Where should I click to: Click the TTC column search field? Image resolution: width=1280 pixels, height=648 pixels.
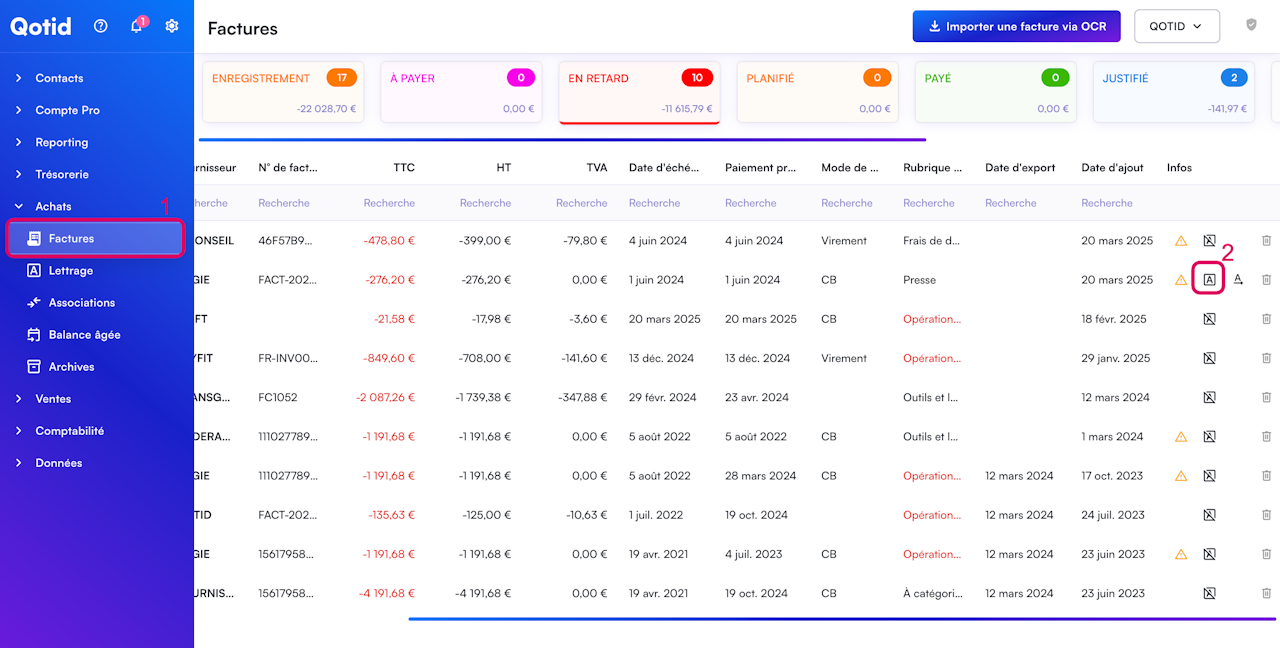point(389,203)
